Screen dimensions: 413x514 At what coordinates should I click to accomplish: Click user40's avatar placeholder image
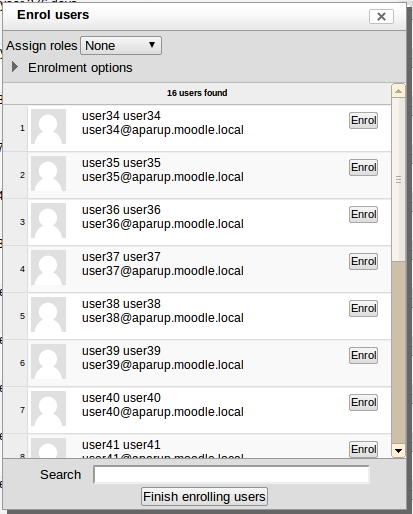click(48, 408)
